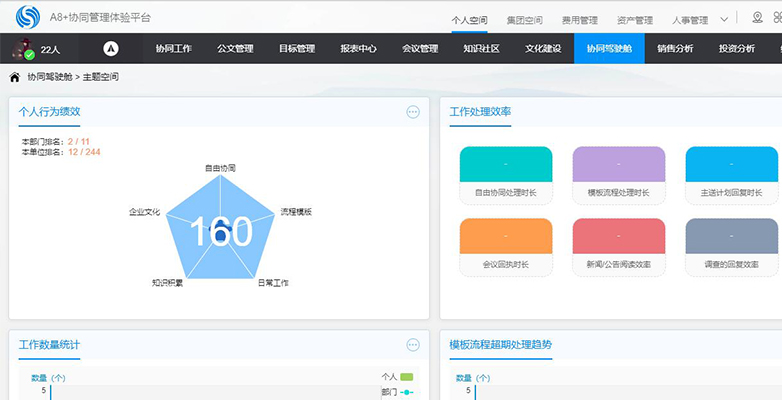Toggle the 个人 legend in the chart

[x=397, y=377]
